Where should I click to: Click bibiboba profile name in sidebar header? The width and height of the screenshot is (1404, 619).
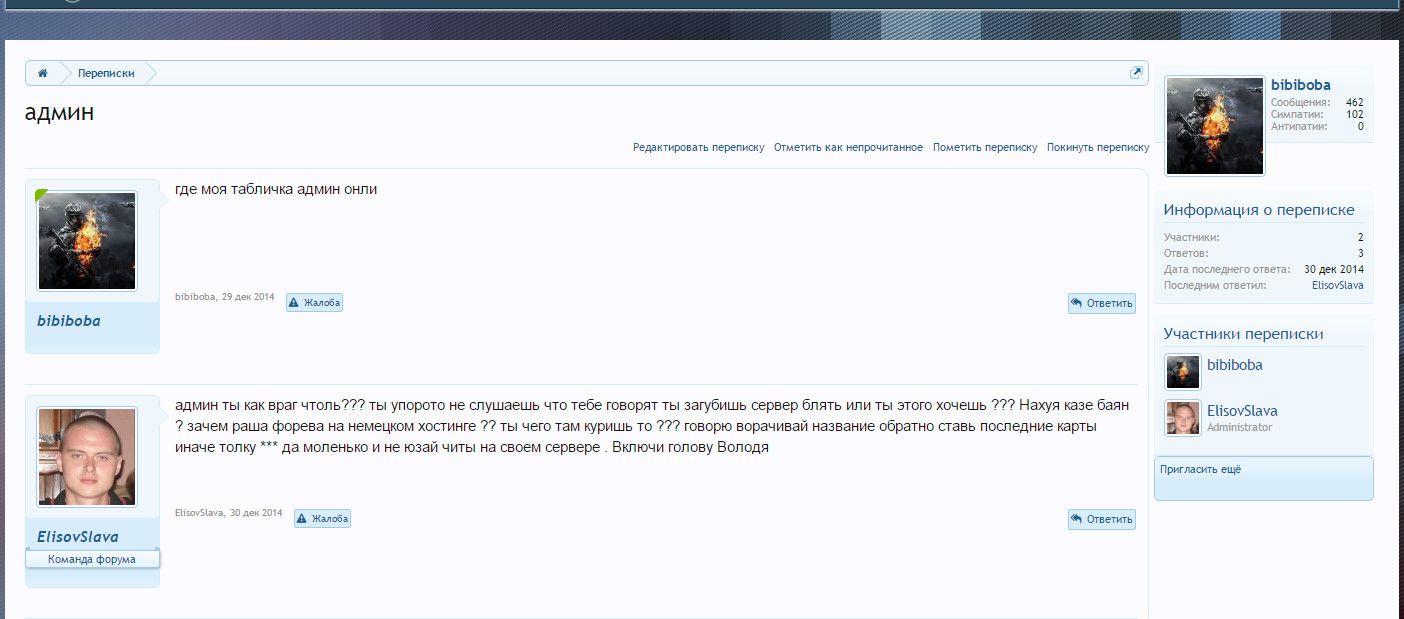pyautogui.click(x=1300, y=85)
